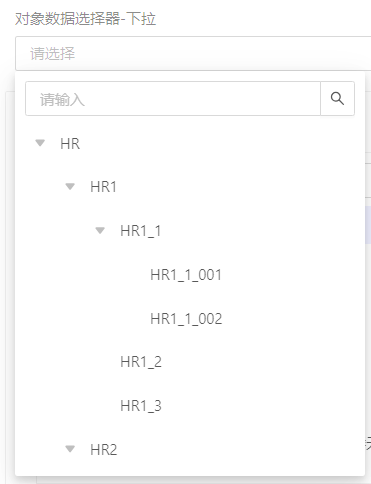Click the magnifier search icon
This screenshot has width=371, height=484.
click(x=337, y=99)
